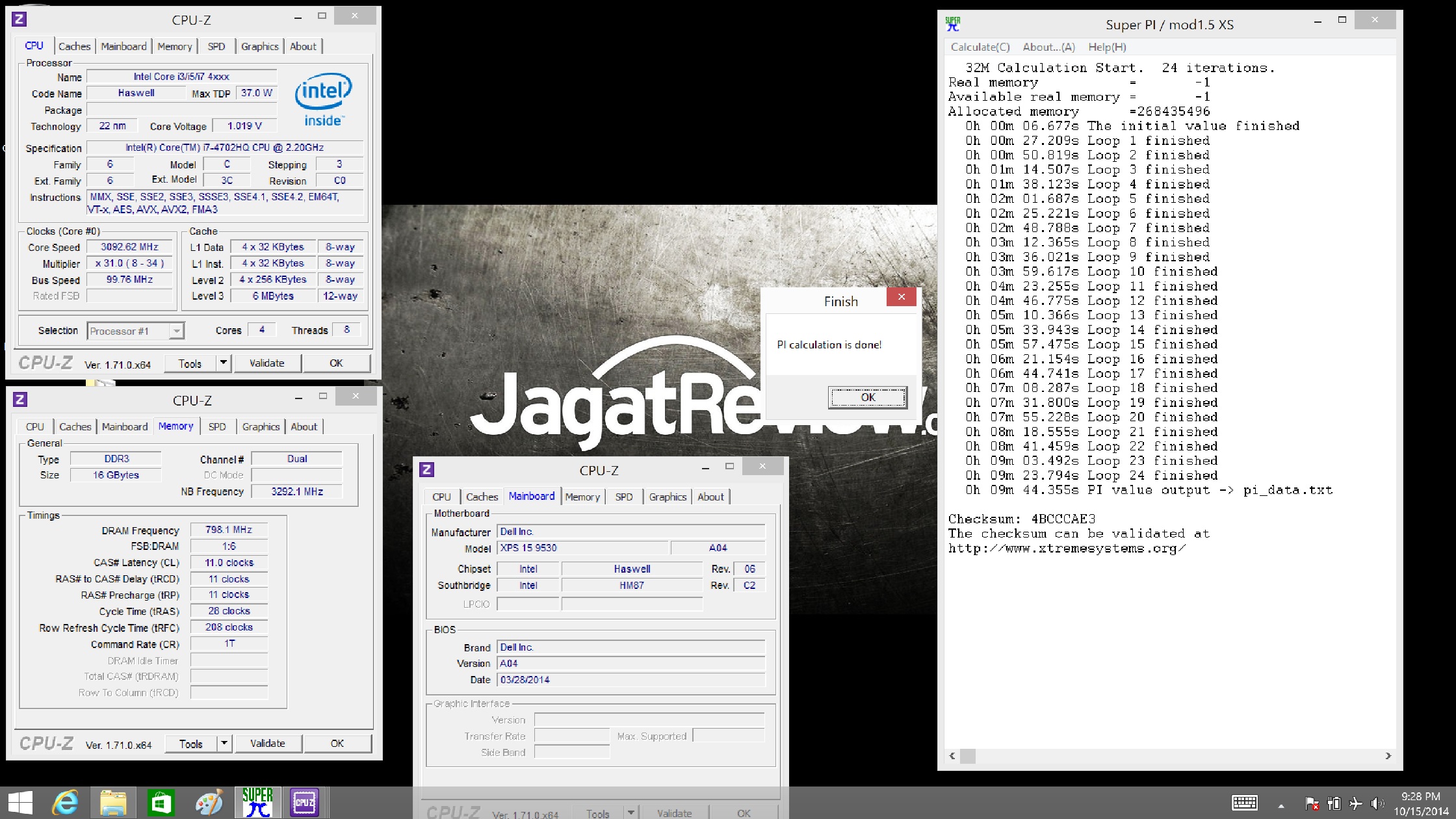Click CPU-Z logo icon in top window title

[19, 19]
